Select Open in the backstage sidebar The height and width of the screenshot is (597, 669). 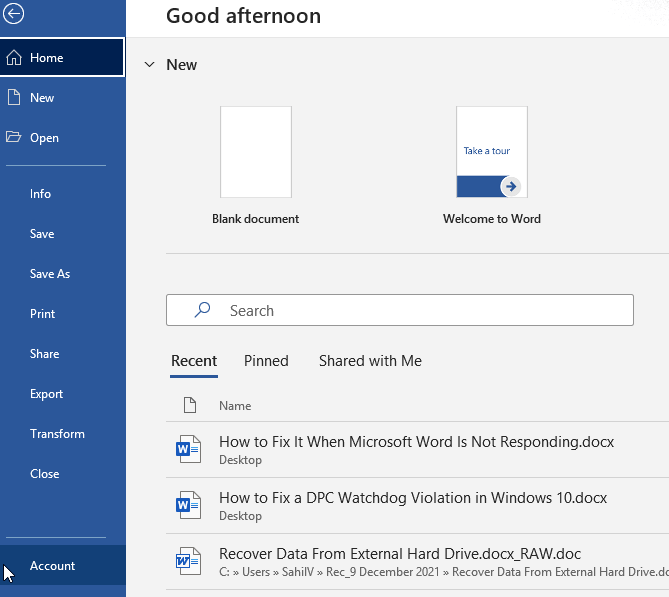point(62,137)
